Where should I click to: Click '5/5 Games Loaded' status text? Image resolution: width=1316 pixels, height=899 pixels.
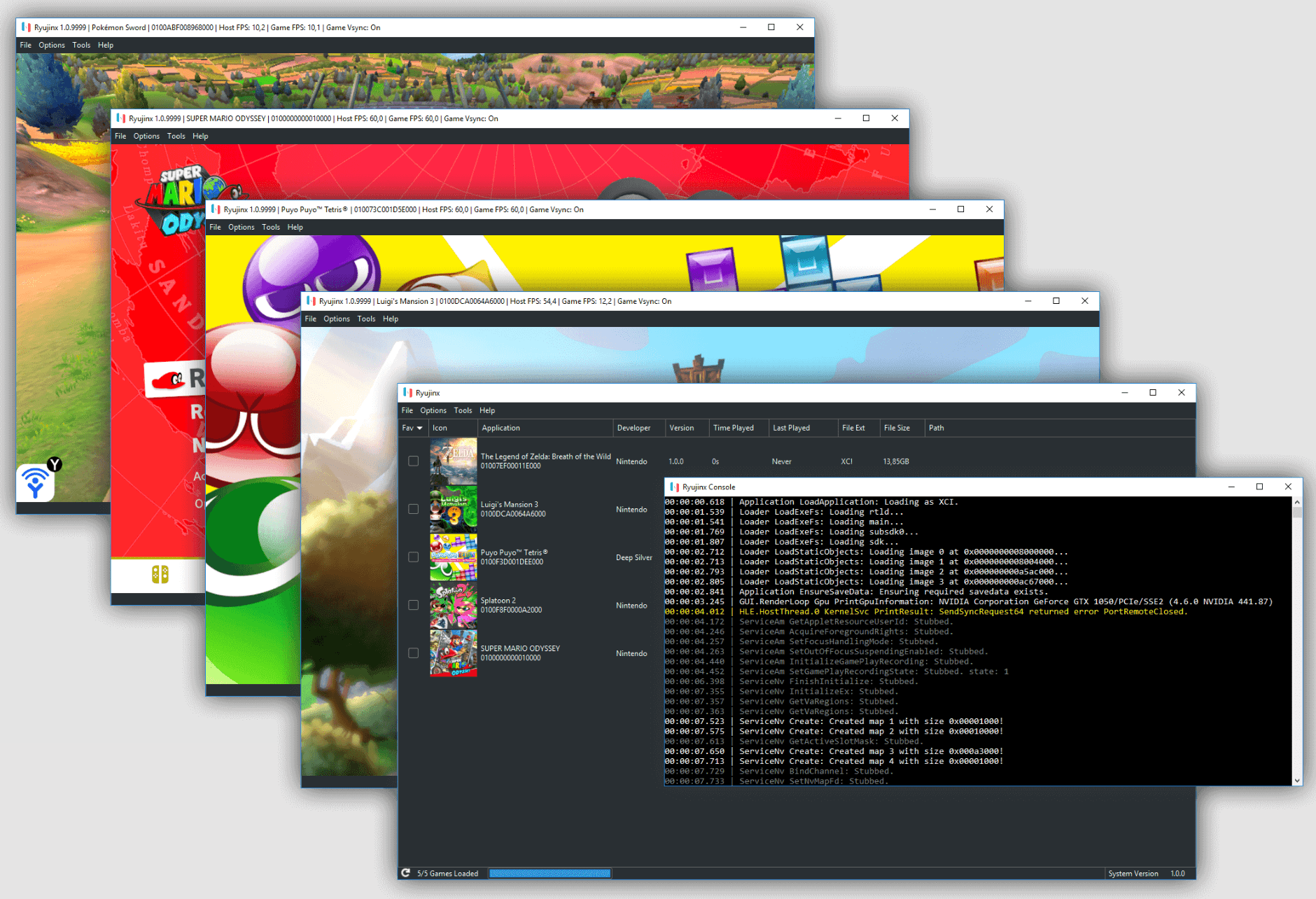click(x=447, y=873)
